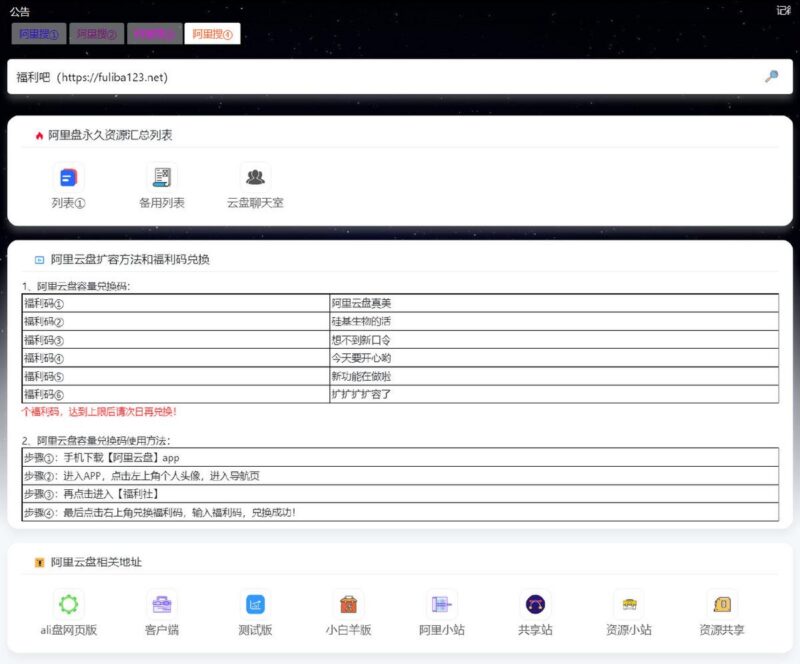Click the 列表① label
Image resolution: width=800 pixels, height=664 pixels.
(68, 203)
